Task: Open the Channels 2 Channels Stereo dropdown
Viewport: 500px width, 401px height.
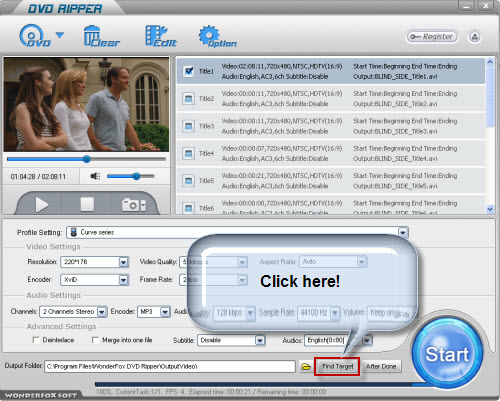Action: point(102,312)
